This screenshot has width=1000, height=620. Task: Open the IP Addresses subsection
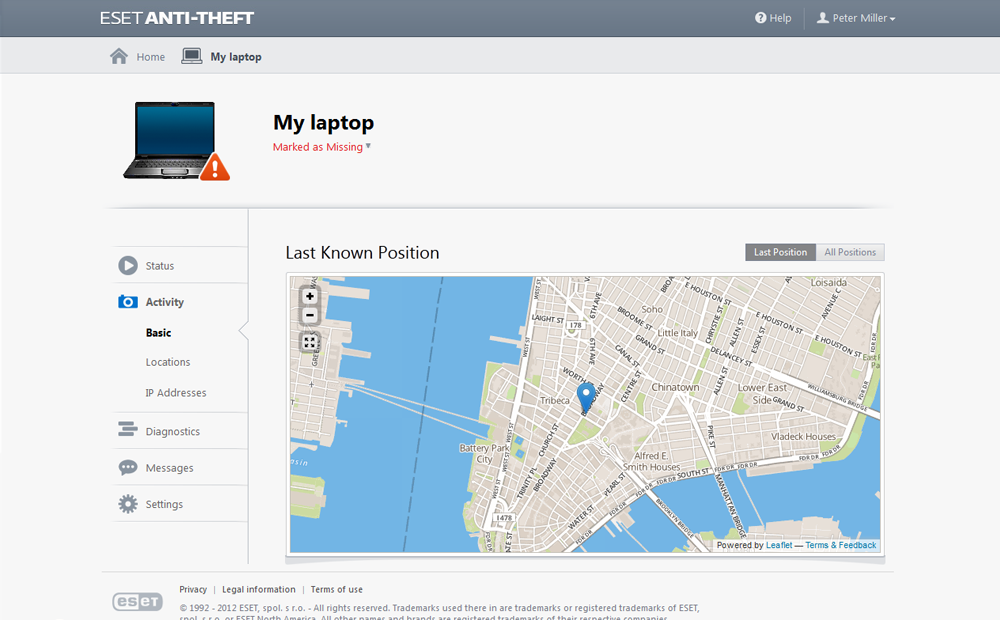coord(176,393)
